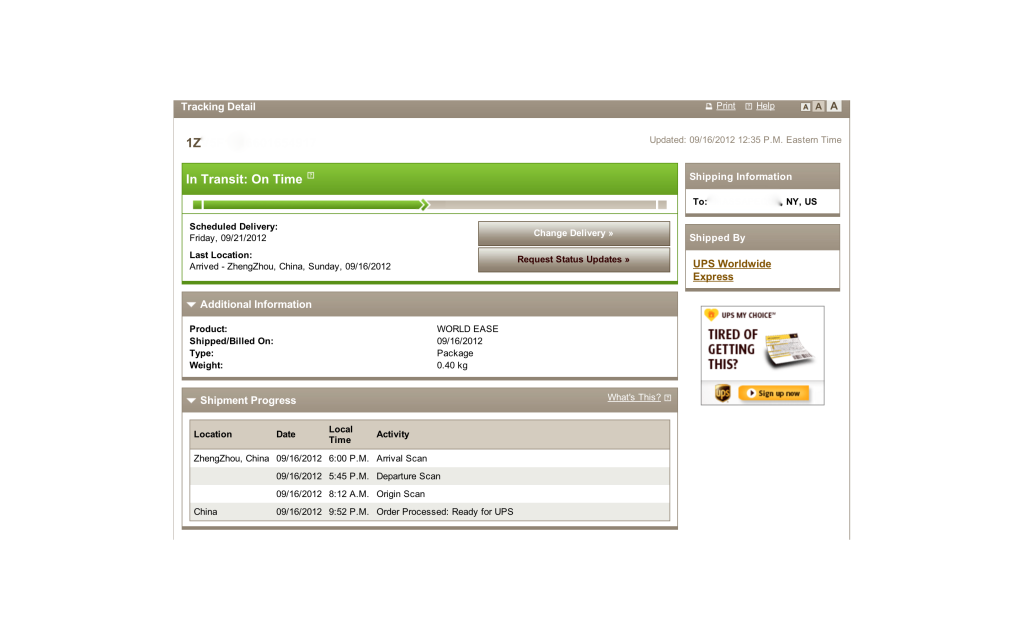
Task: Click the 8:12 A.M. time cell
Action: click(349, 494)
